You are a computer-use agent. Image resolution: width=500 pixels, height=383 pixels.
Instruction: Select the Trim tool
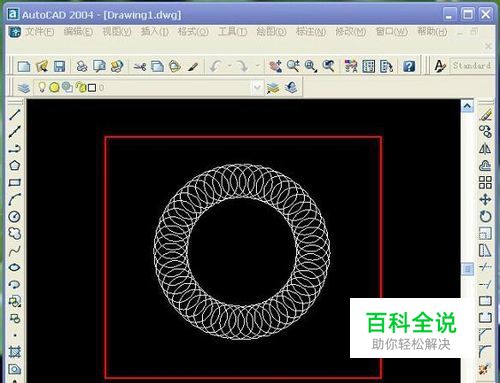point(485,267)
